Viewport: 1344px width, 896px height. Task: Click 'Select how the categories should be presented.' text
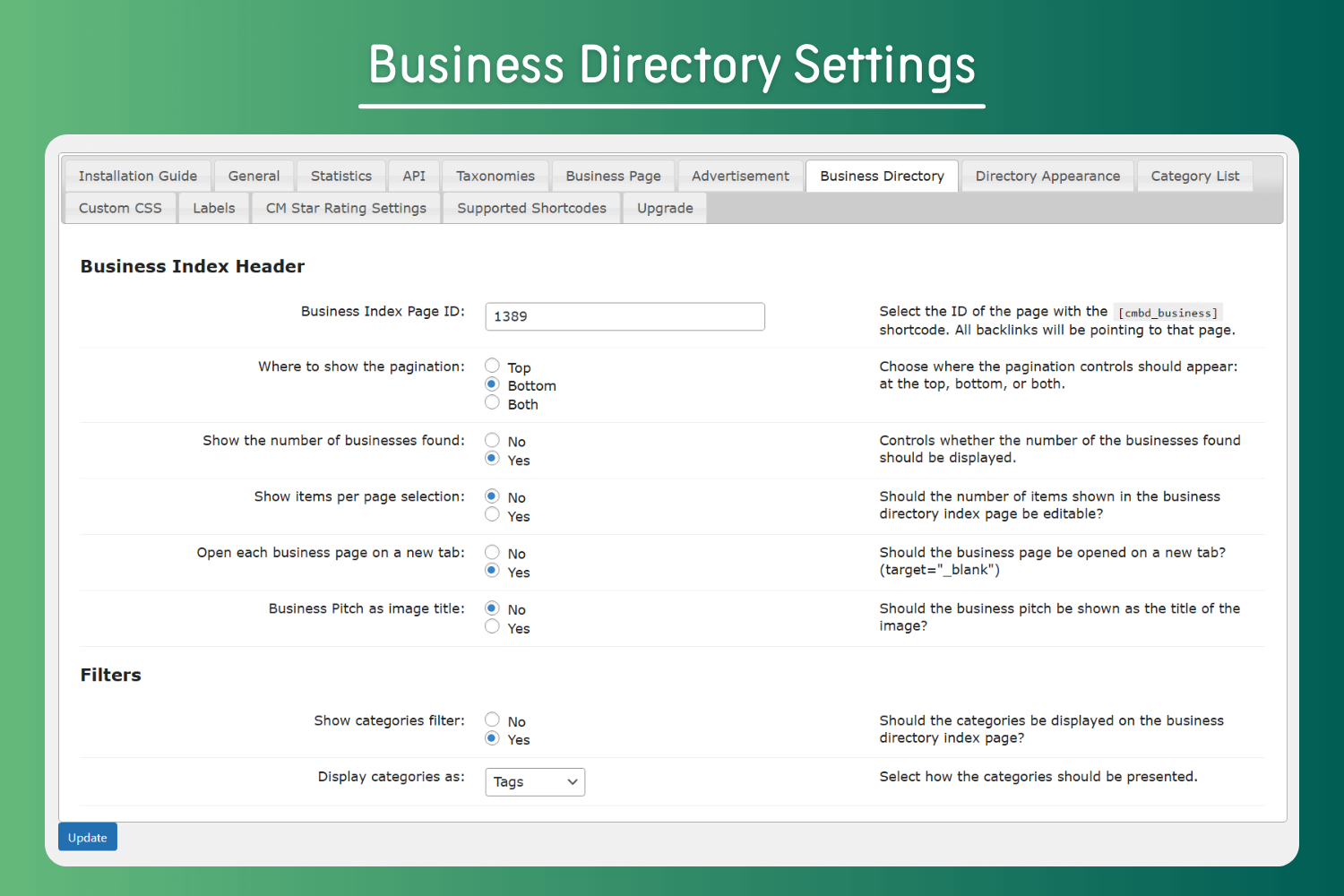1038,777
